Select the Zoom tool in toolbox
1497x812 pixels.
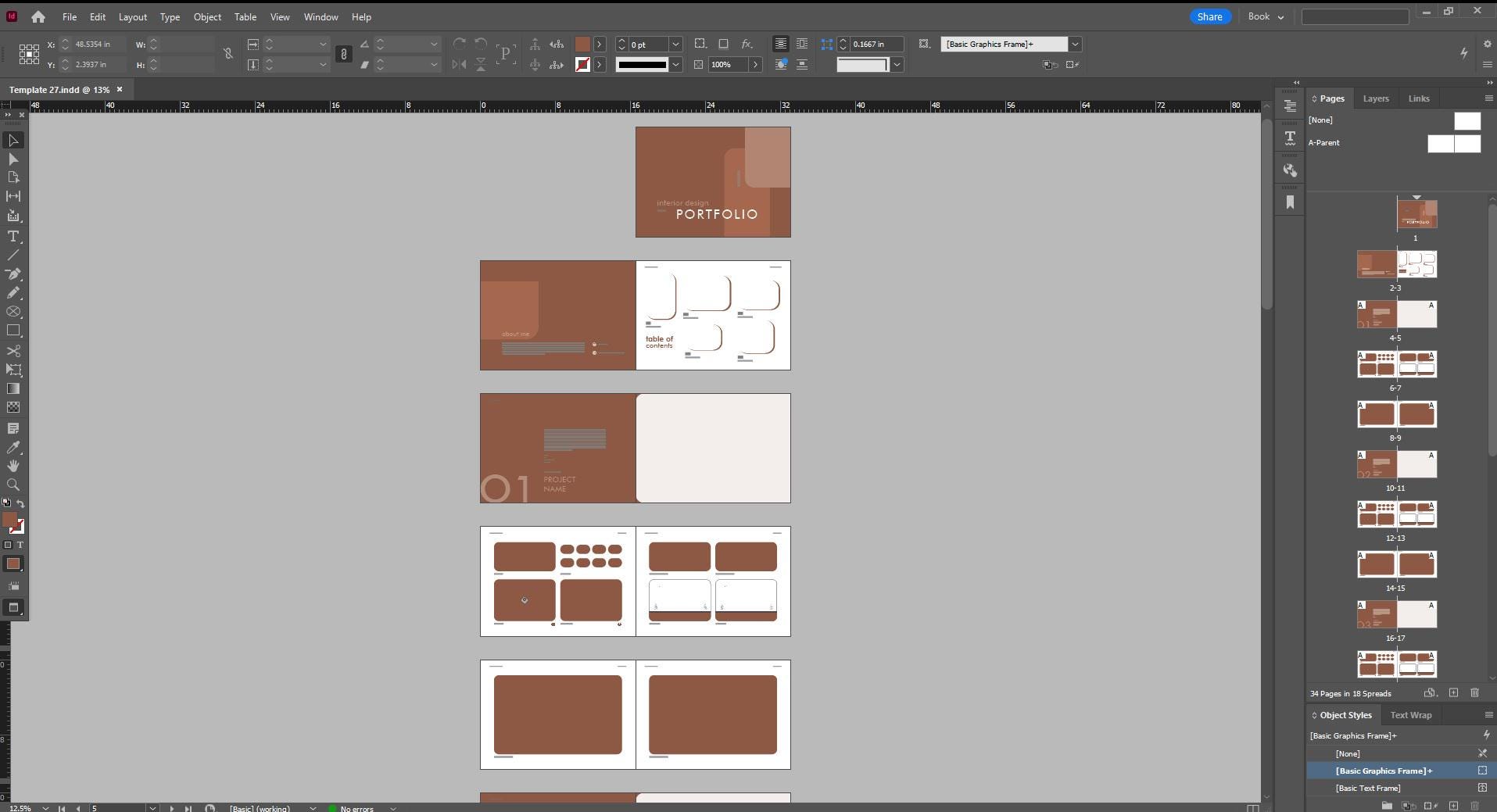pyautogui.click(x=13, y=485)
